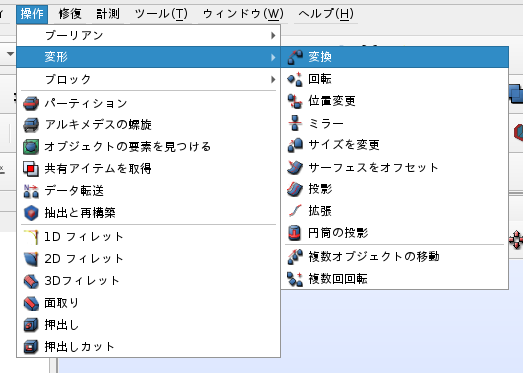Expand the 変形 submenu arrow
This screenshot has width=523, height=373.
click(273, 57)
